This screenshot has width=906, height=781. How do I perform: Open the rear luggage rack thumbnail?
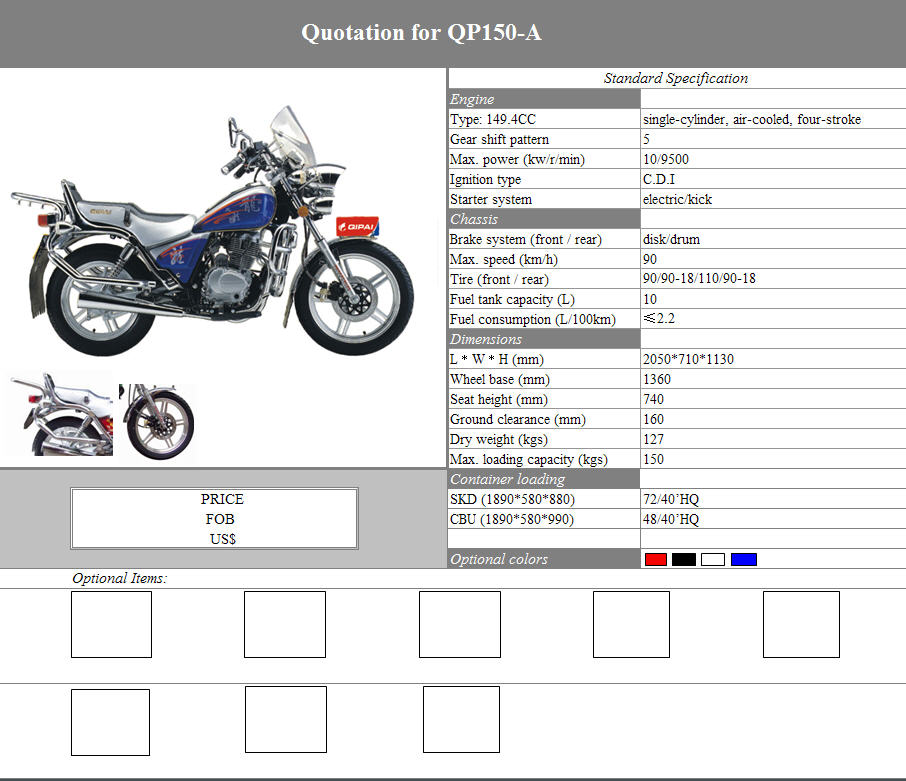[60, 415]
